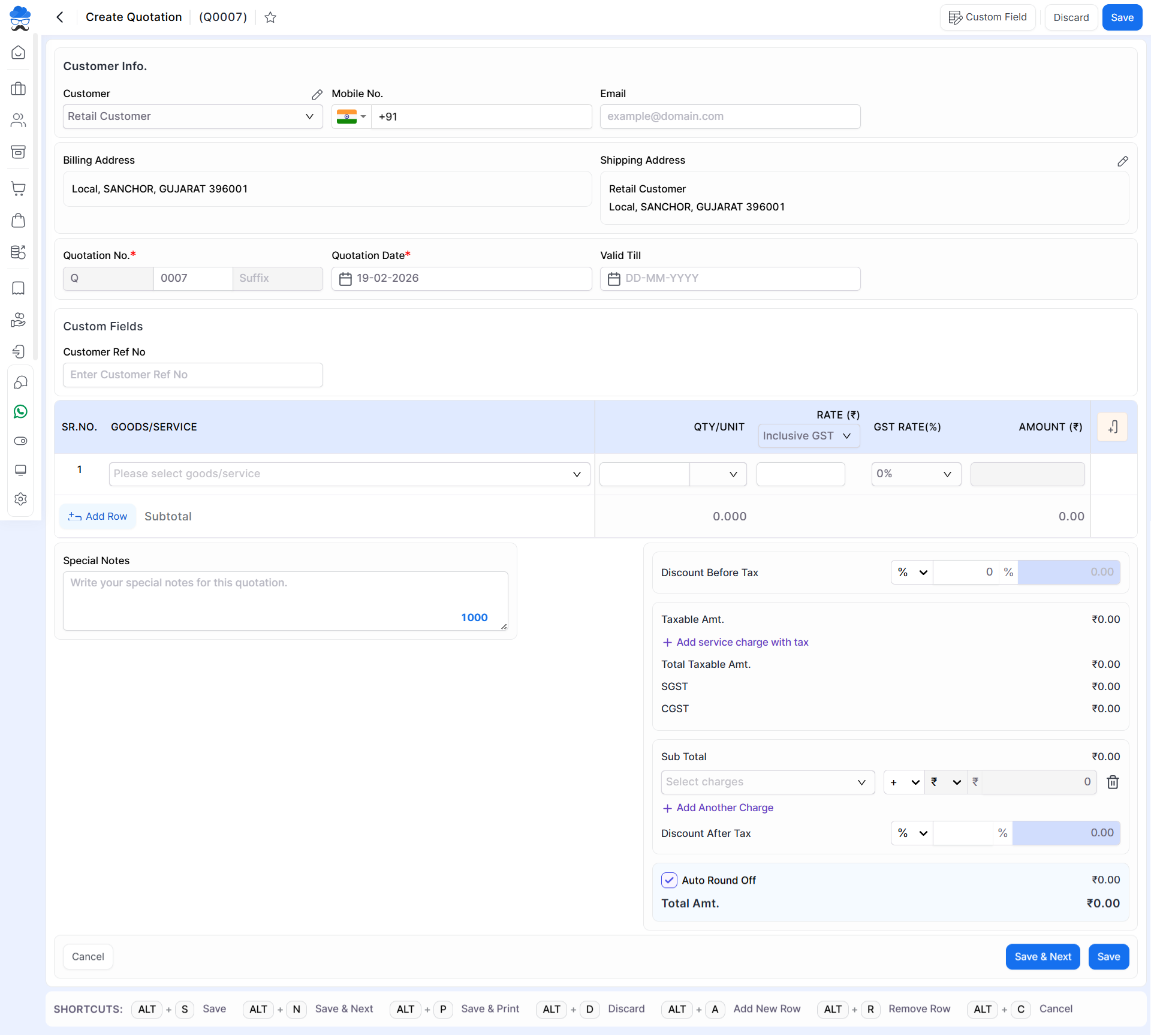This screenshot has width=1151, height=1036.
Task: Open the GST Rate 0% dropdown
Action: [x=915, y=474]
